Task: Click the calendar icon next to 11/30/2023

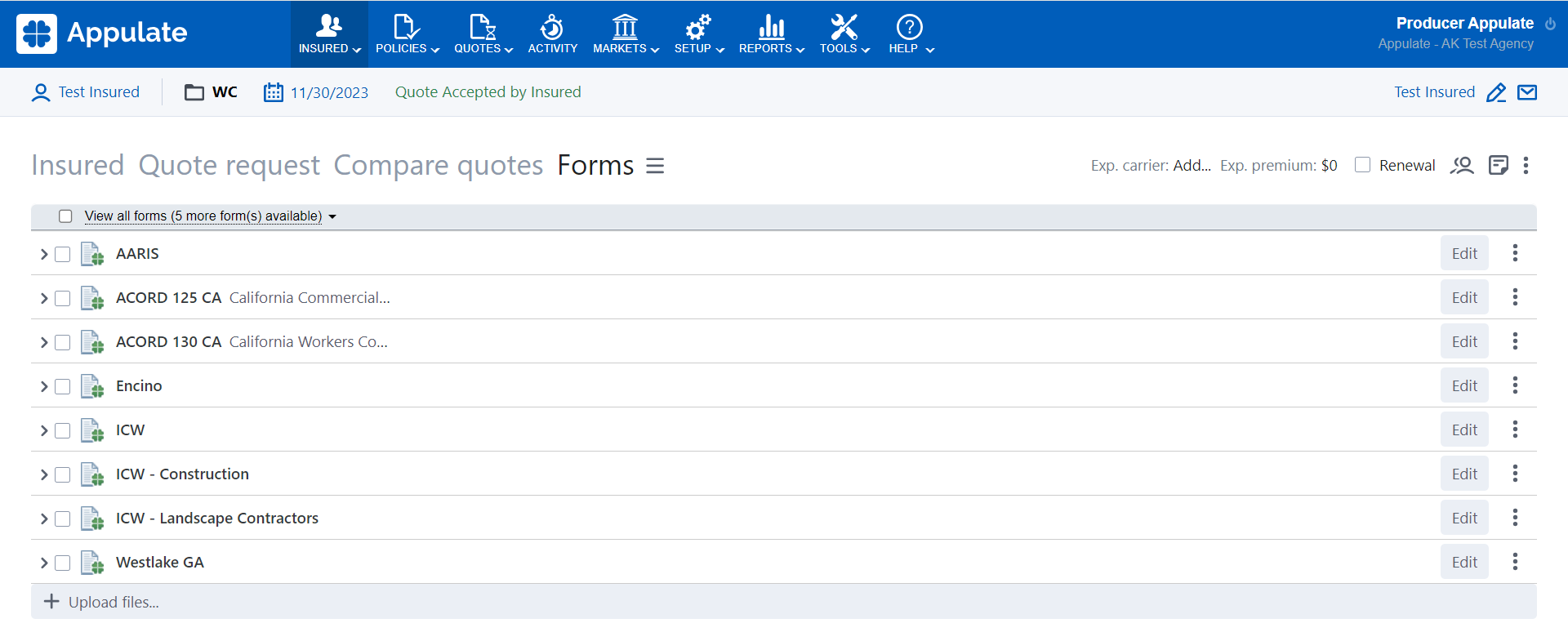Action: tap(273, 92)
